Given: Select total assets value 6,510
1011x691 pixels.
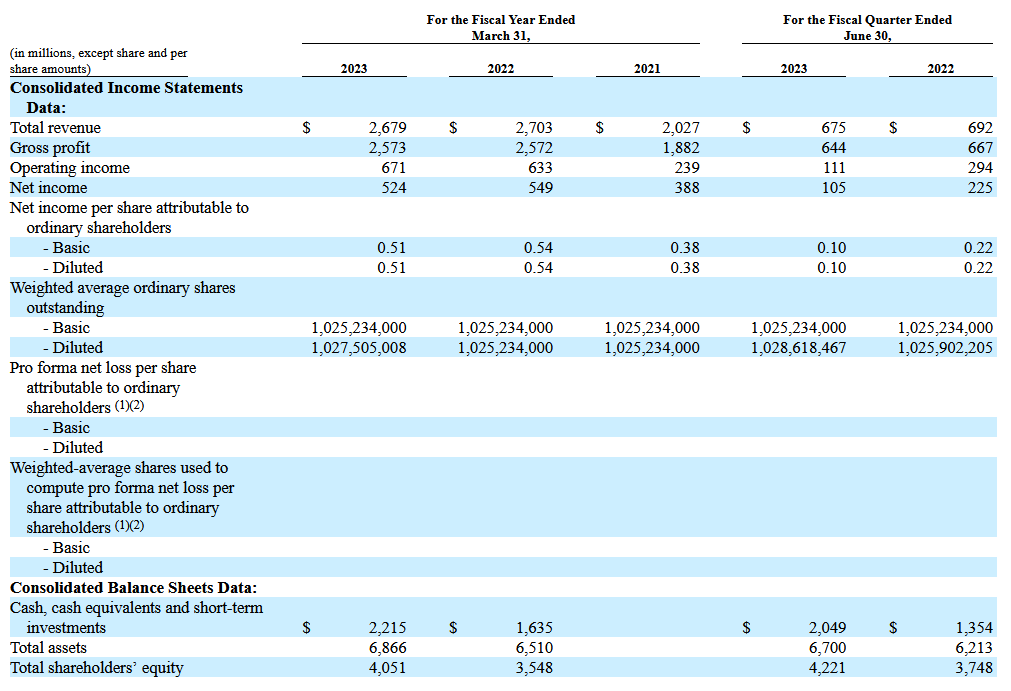Looking at the screenshot, I should tap(534, 648).
